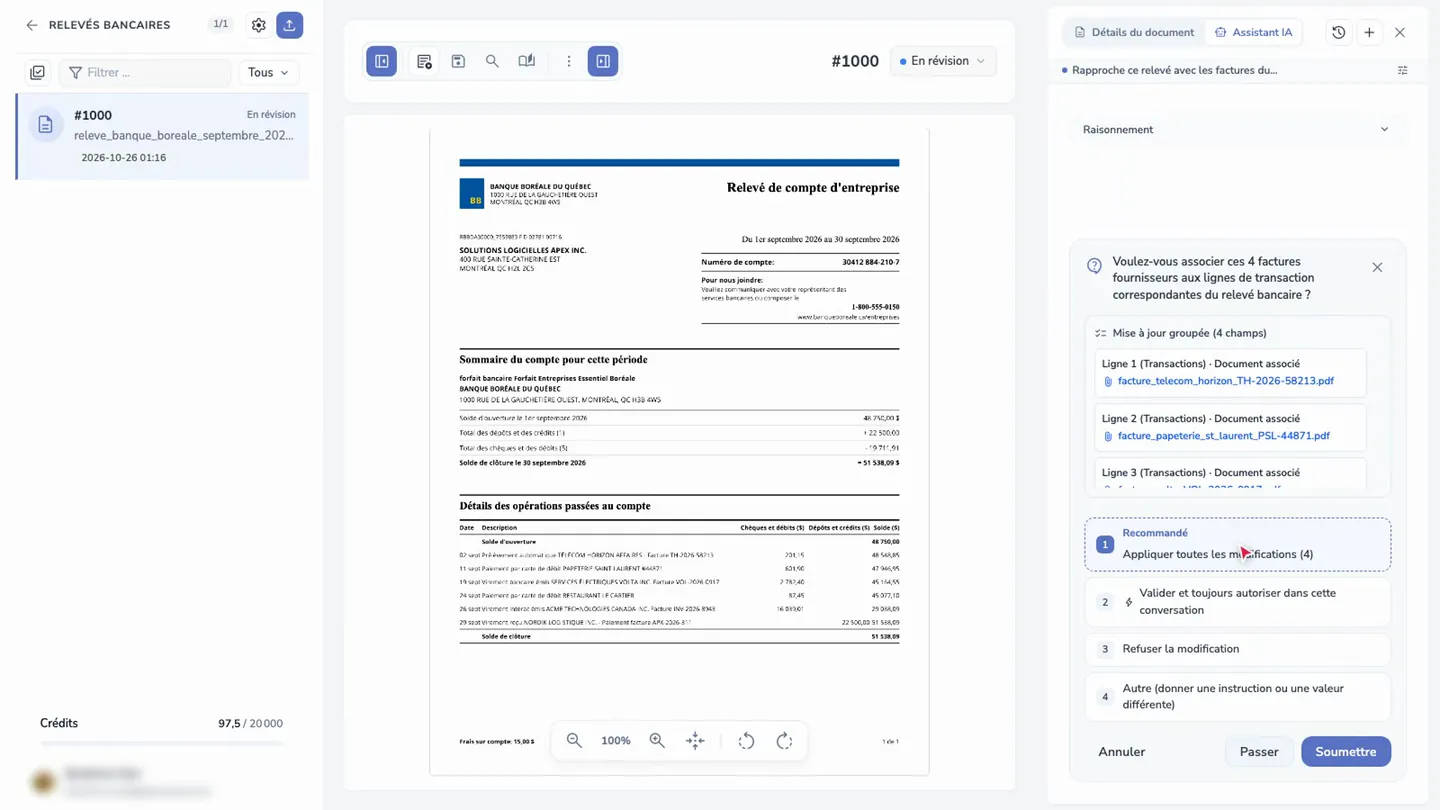This screenshot has width=1440, height=810.
Task: Open the gear settings icon in list header
Action: [x=259, y=25]
